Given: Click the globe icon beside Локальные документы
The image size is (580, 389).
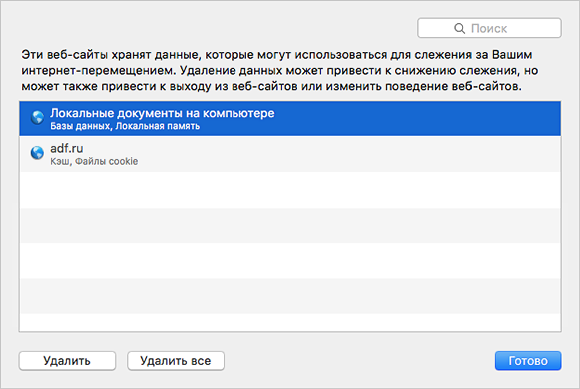Looking at the screenshot, I should pos(37,118).
